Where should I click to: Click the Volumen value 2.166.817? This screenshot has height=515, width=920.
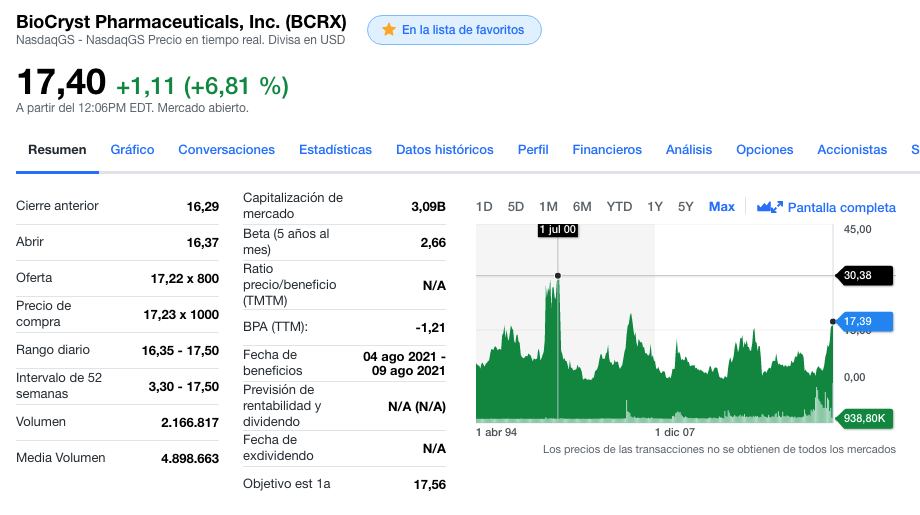pyautogui.click(x=190, y=422)
